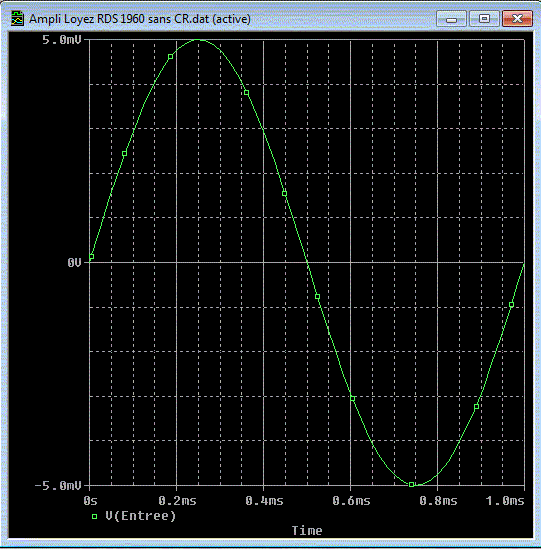The height and width of the screenshot is (549, 541).
Task: Click the 5.0mV Y-axis label
Action: (x=62, y=40)
